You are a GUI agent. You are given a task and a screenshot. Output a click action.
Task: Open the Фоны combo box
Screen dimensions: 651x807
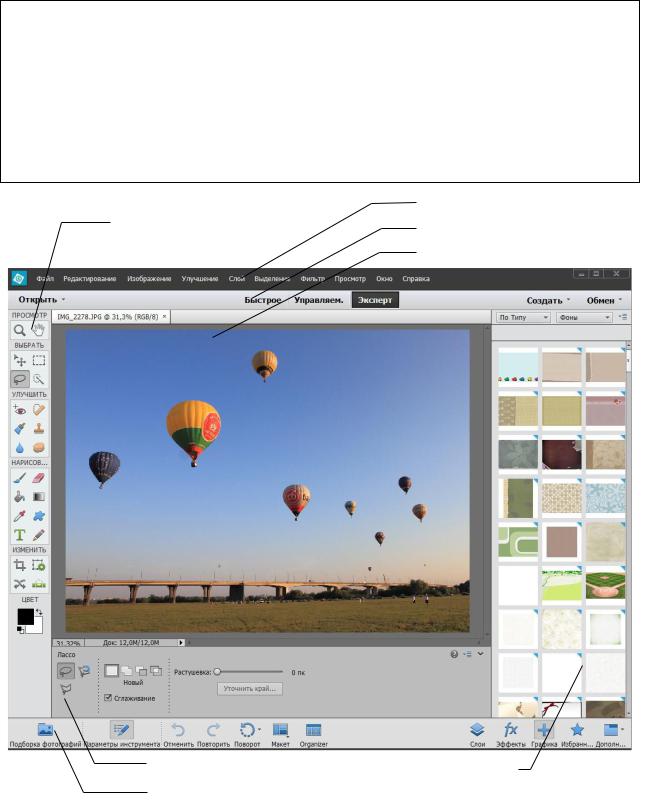tap(584, 318)
